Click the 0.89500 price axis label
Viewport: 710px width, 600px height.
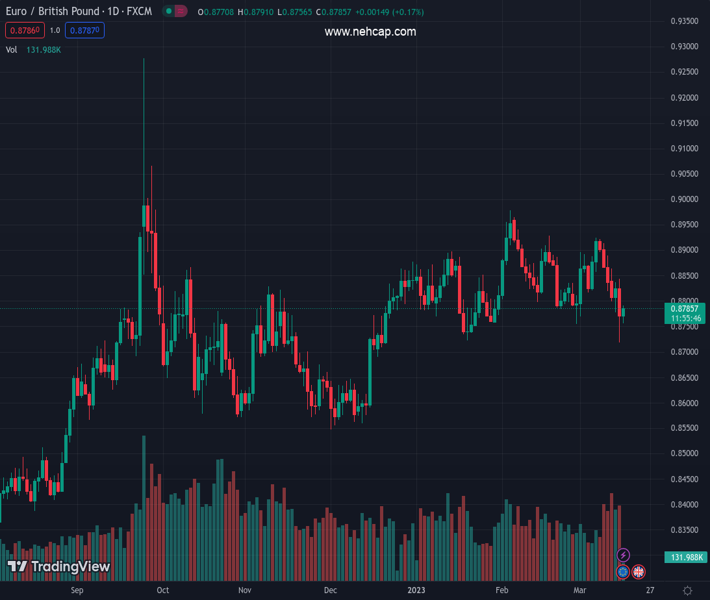[685, 225]
